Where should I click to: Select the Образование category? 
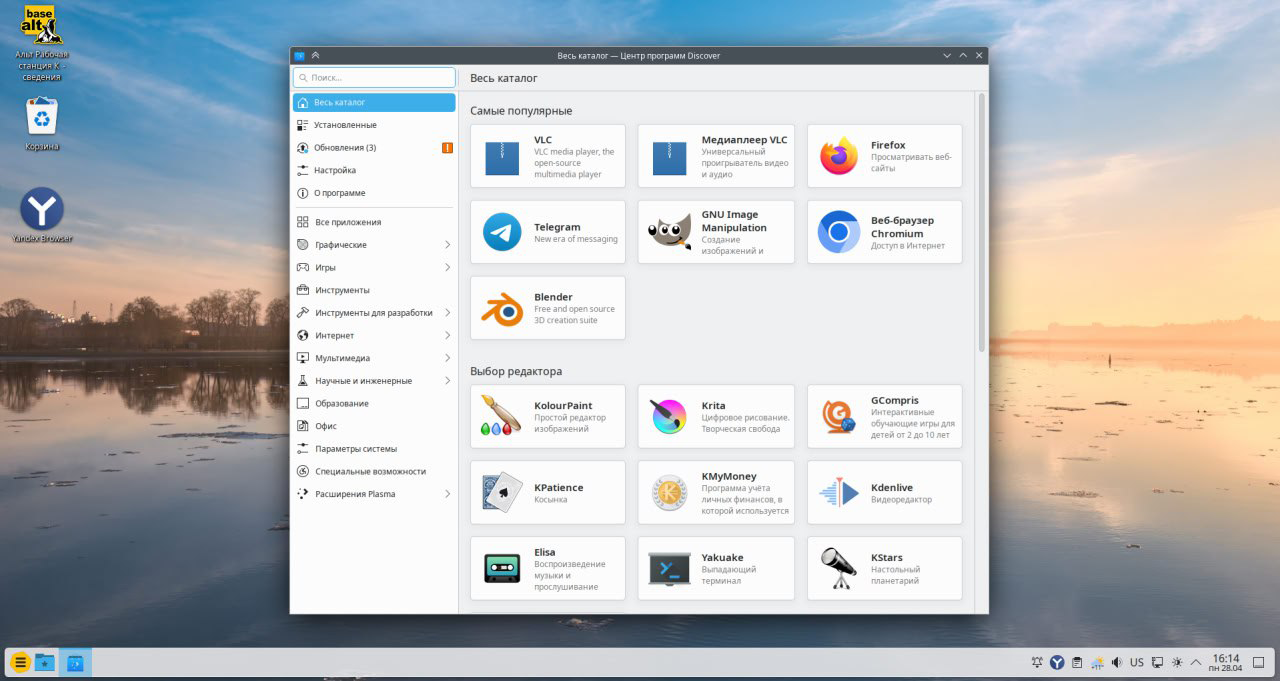(374, 404)
